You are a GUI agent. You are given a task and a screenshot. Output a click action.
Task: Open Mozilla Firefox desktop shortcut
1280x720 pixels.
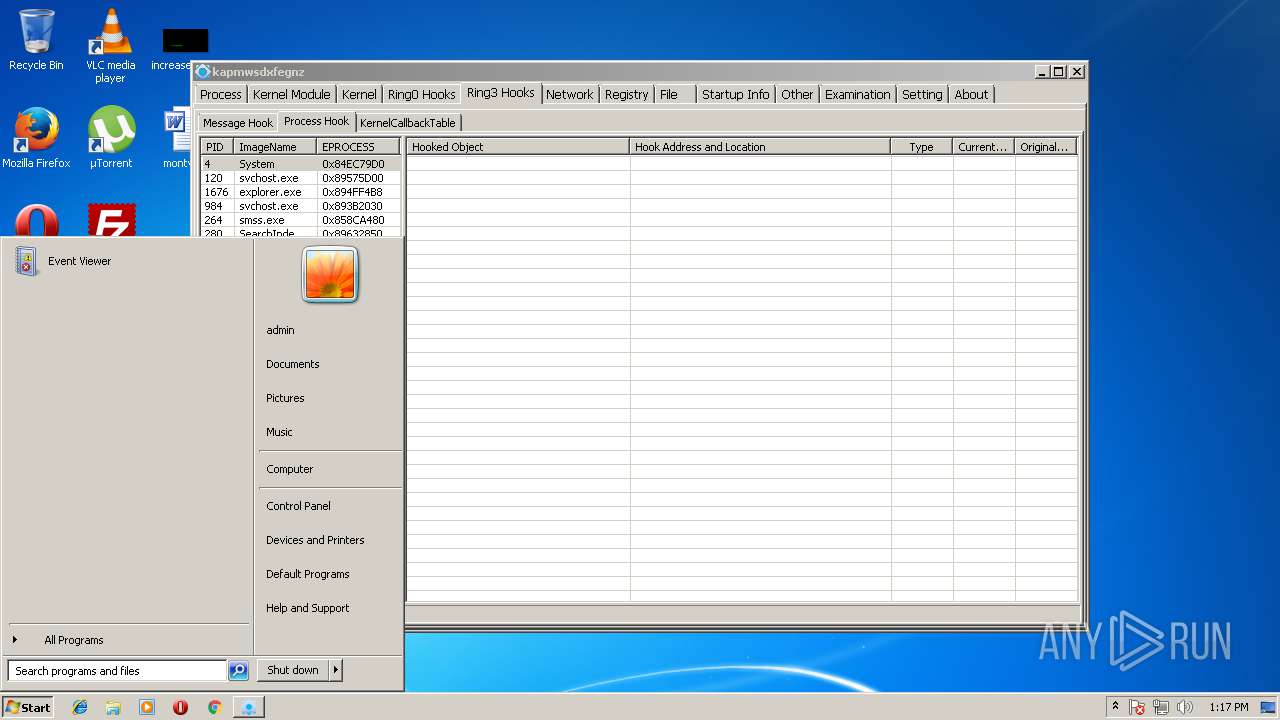click(x=36, y=138)
